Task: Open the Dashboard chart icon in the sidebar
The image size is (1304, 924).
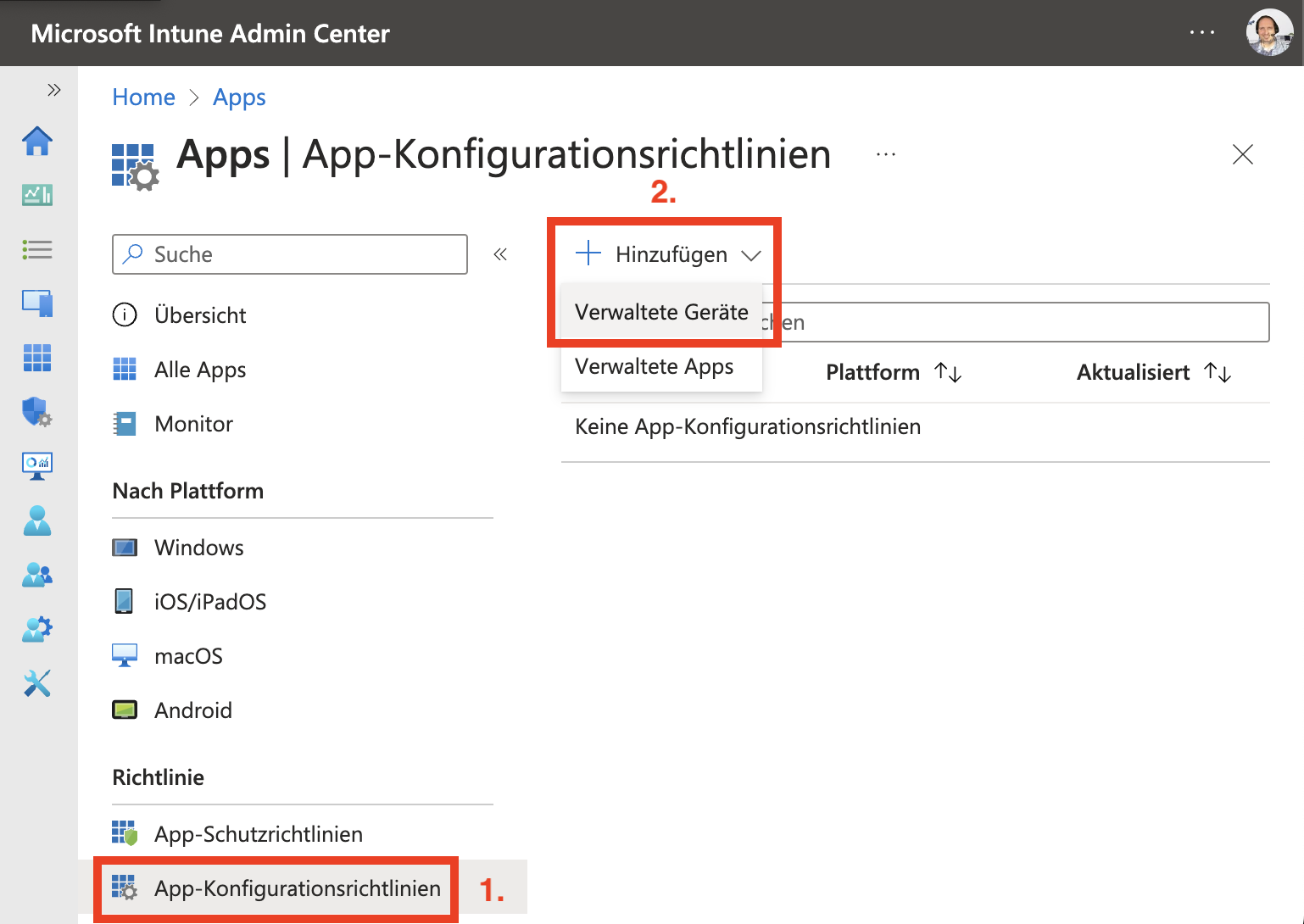Action: click(37, 195)
